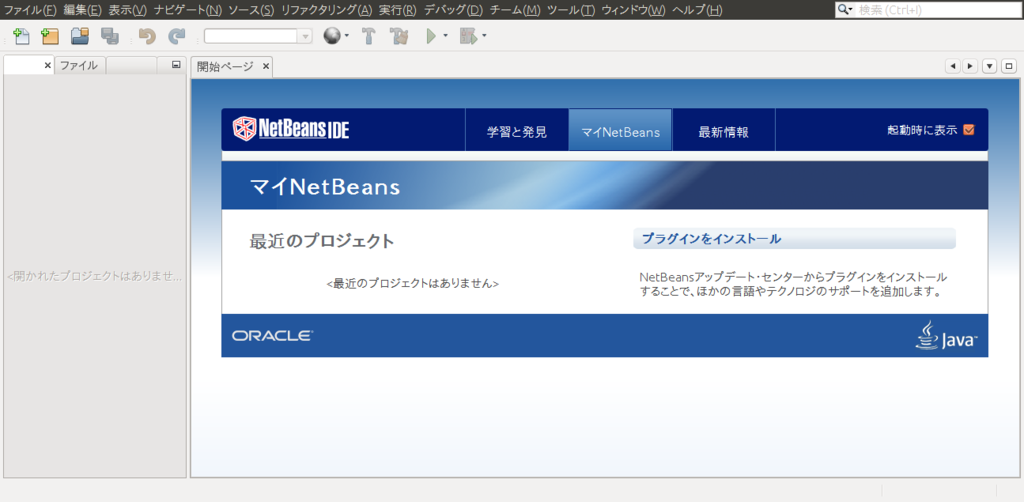Click the <開かれたプロジェクトはありませ... text
The image size is (1024, 502).
point(95,276)
